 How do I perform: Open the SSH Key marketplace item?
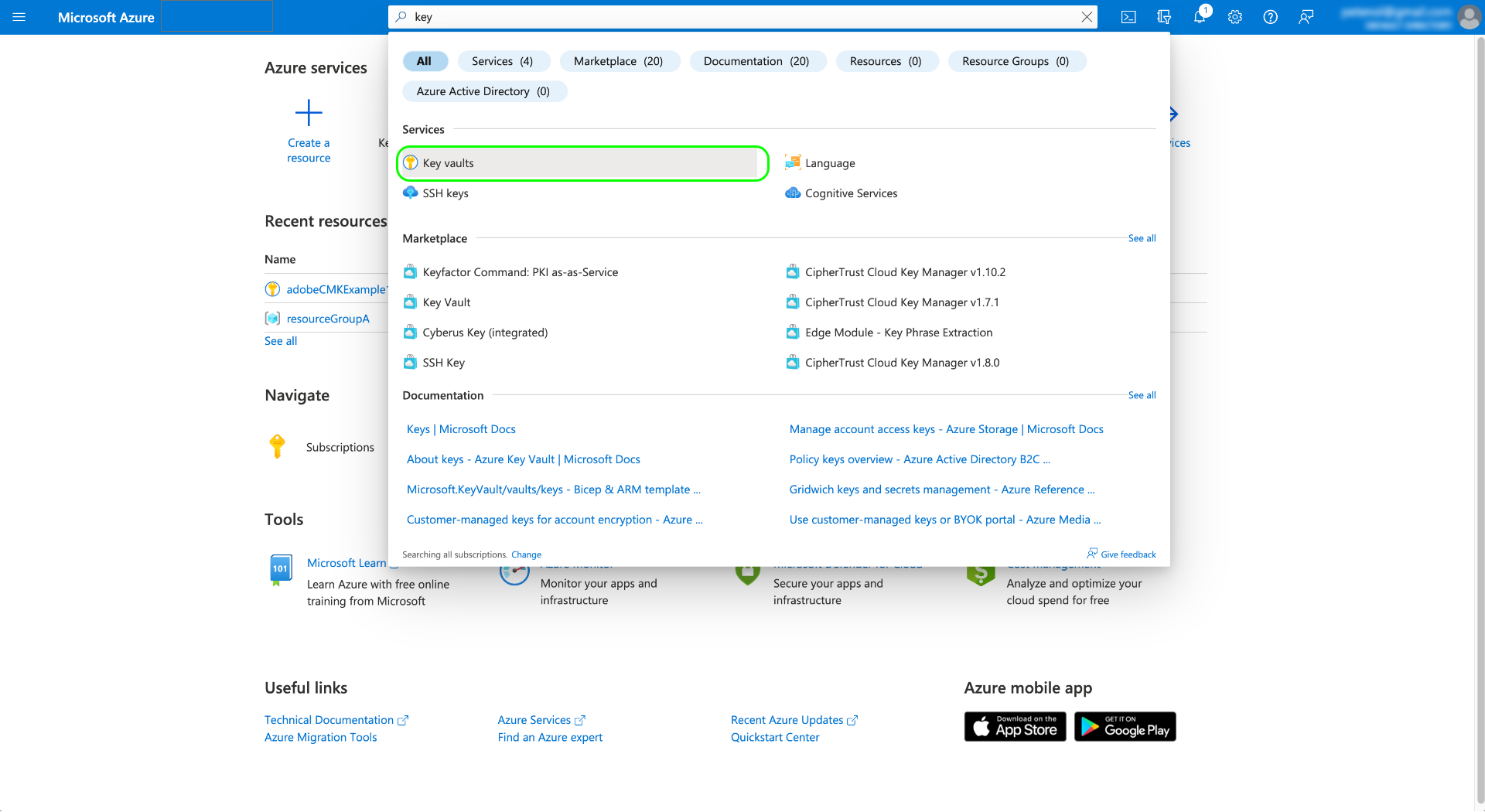coord(434,363)
